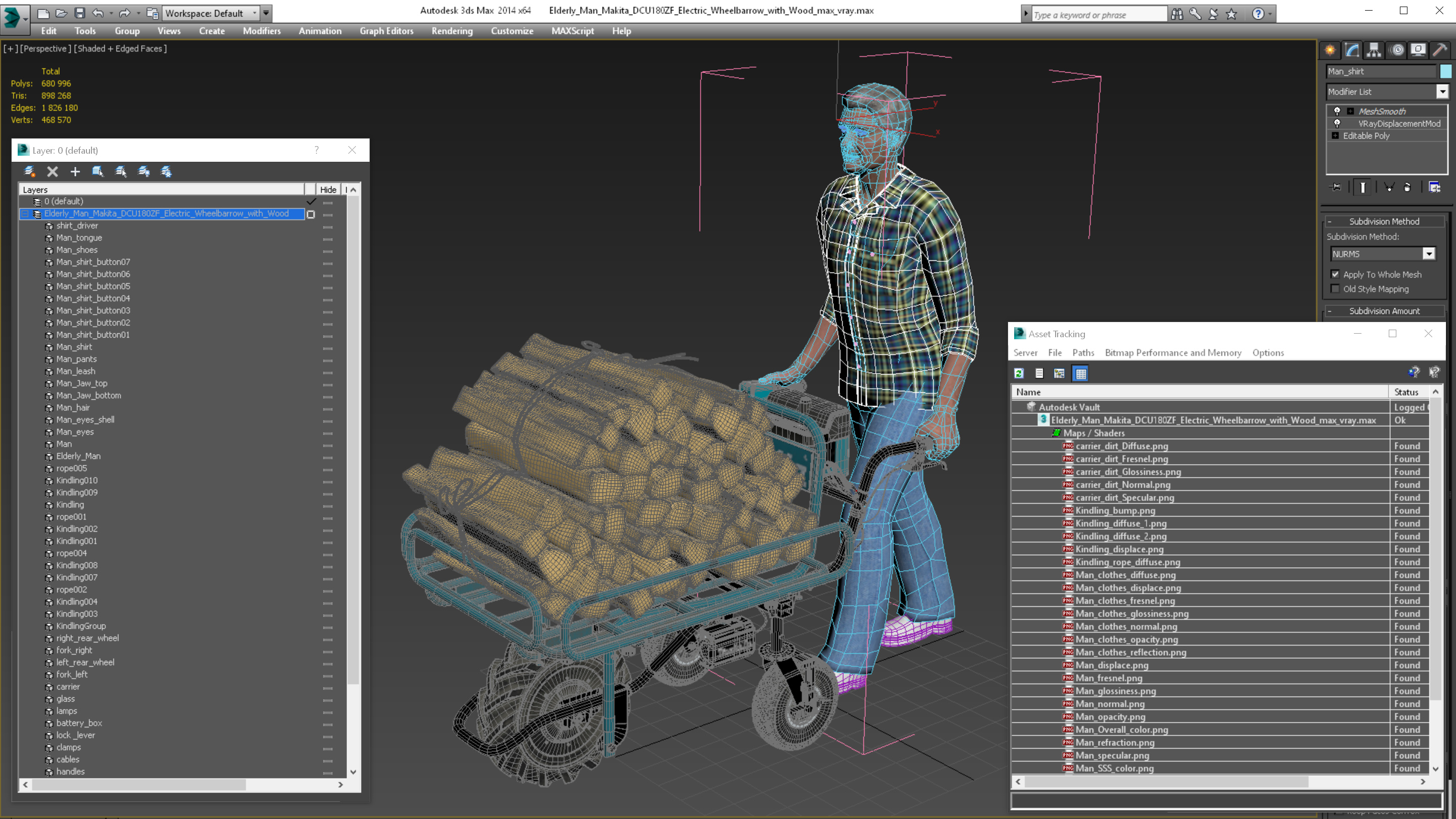This screenshot has height=819, width=1456.
Task: Open Bitmap Performance and Memory menu
Action: point(1173,353)
